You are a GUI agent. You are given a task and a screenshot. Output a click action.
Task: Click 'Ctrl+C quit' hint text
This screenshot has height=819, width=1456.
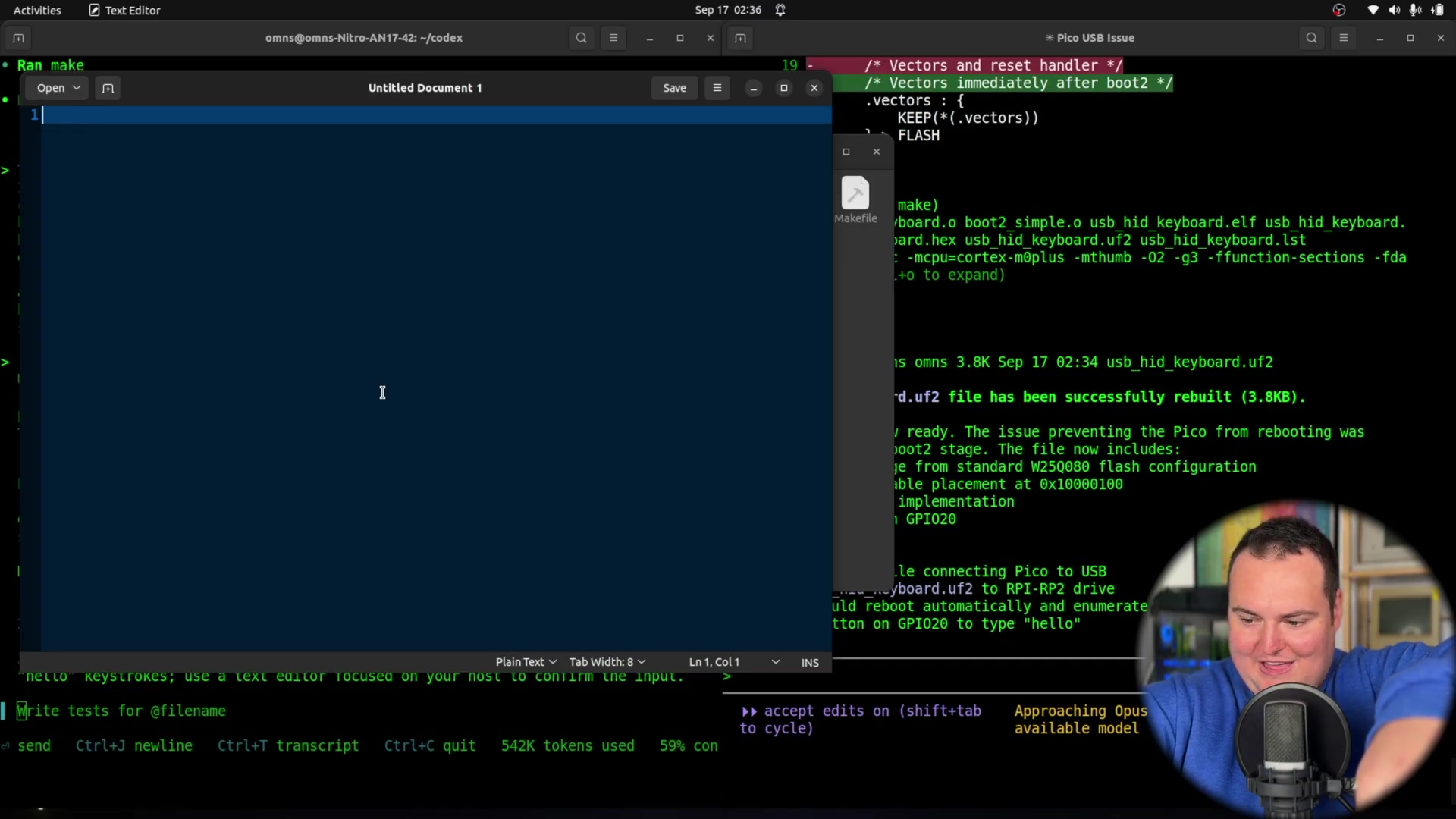(x=430, y=746)
